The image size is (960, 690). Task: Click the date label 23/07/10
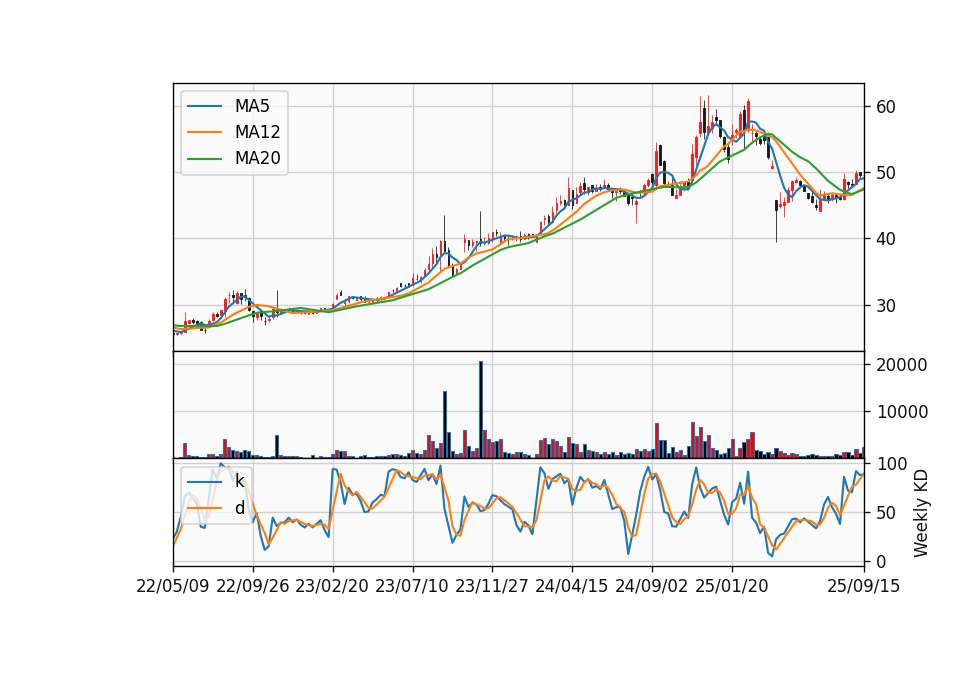coord(412,586)
